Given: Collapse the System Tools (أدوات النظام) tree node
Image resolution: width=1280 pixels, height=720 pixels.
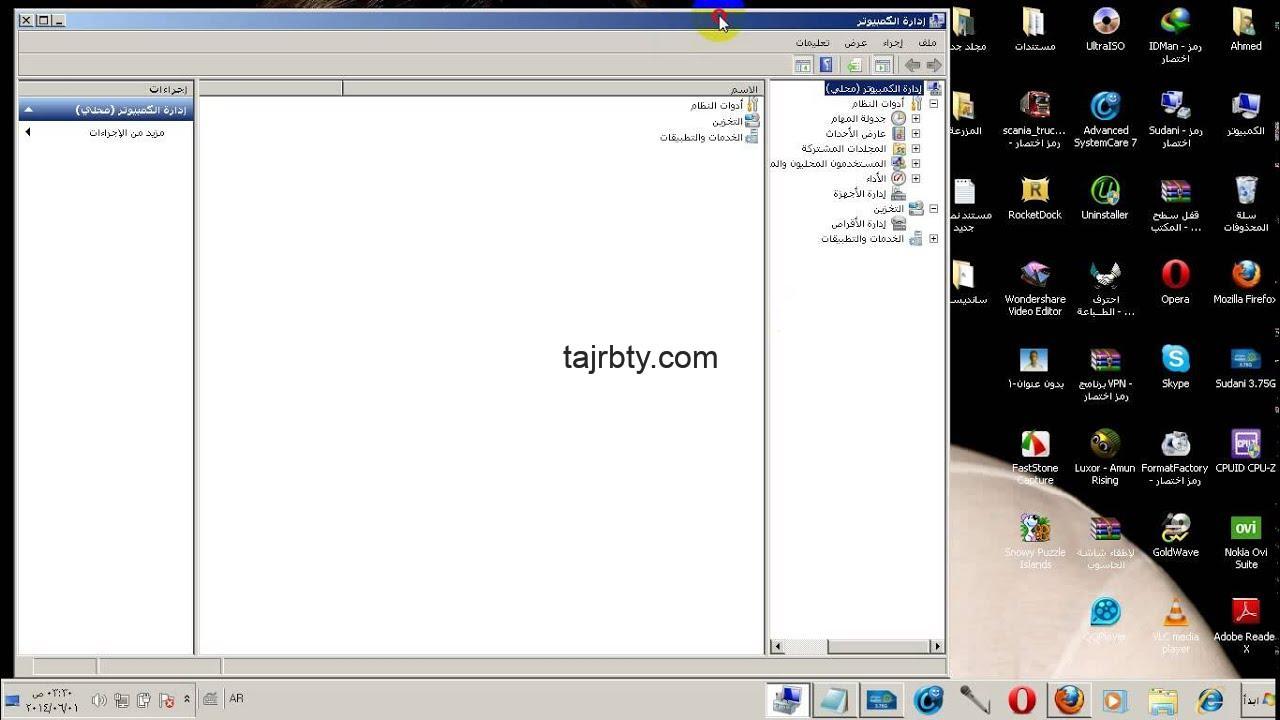Looking at the screenshot, I should click(x=933, y=104).
